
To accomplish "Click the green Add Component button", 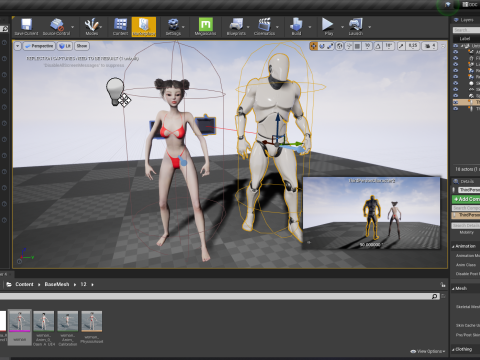I will tap(466, 199).
